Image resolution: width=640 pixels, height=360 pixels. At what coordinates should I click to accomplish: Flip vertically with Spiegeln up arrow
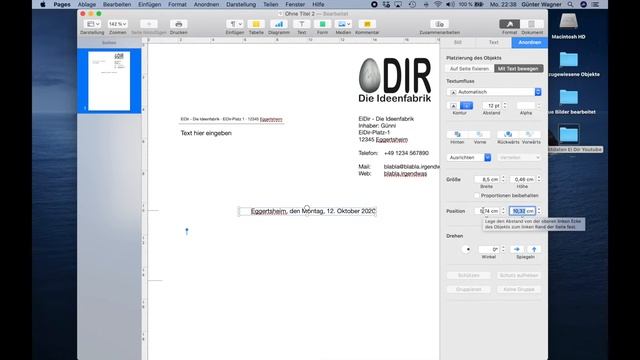pos(534,249)
